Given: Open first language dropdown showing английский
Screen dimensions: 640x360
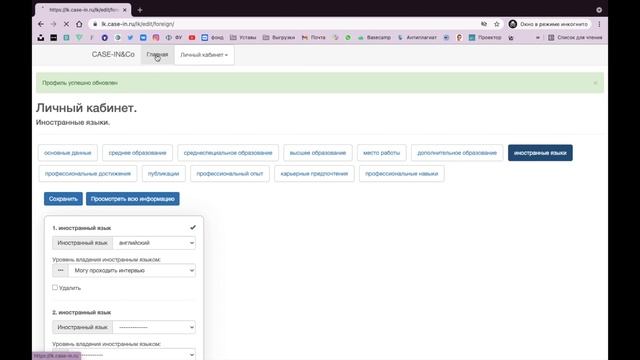Looking at the screenshot, I should tap(154, 243).
